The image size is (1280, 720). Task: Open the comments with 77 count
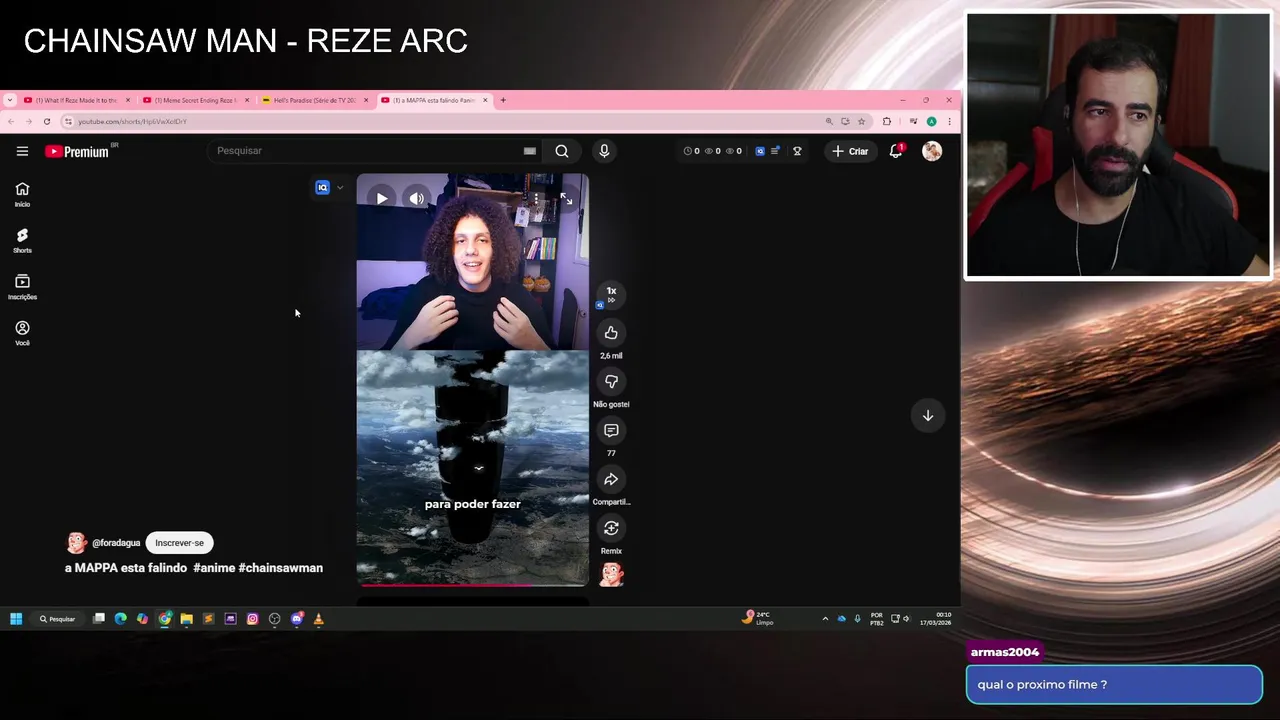[611, 430]
